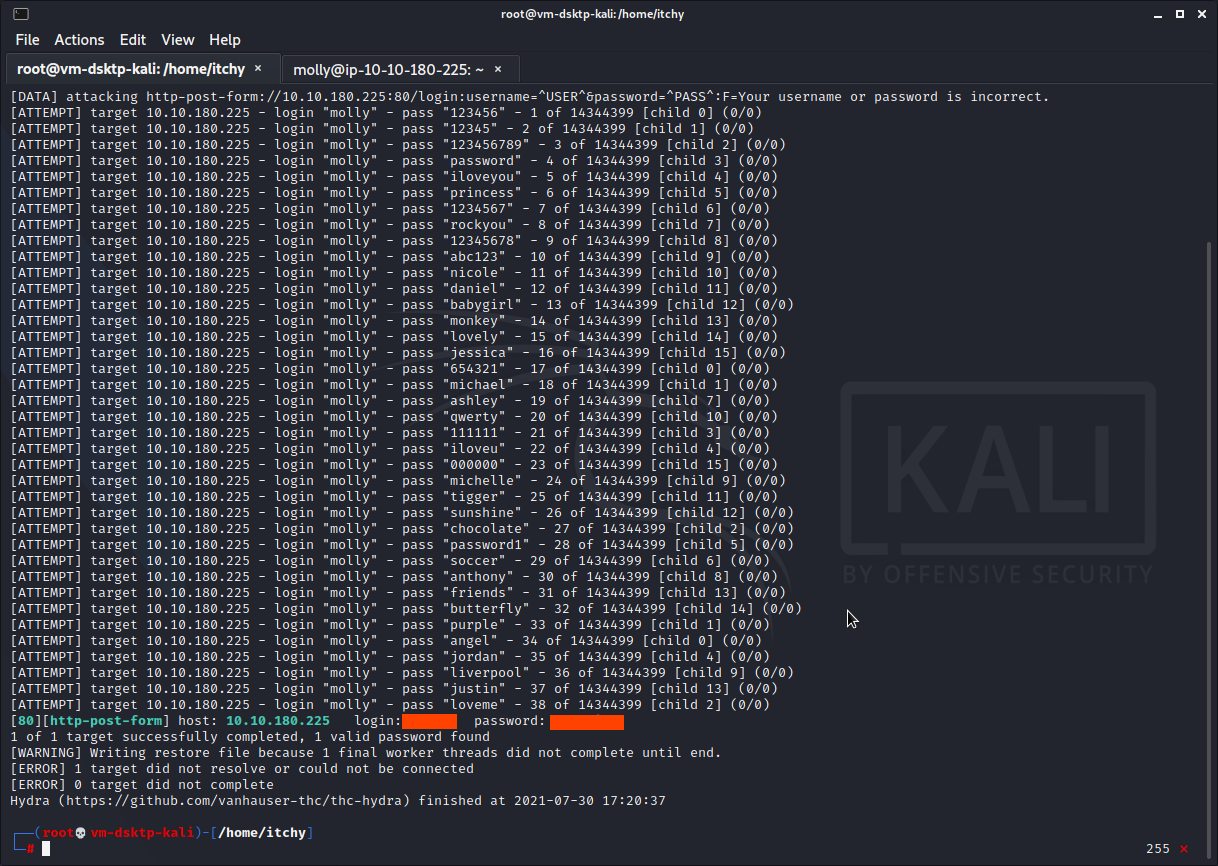Open the File menu
The image size is (1218, 866).
tap(27, 40)
